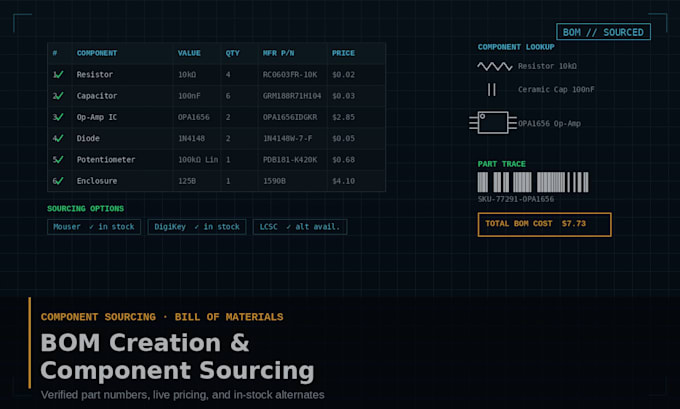Click the MFR P/N column header
Image resolution: width=680 pixels, height=409 pixels.
(x=278, y=53)
